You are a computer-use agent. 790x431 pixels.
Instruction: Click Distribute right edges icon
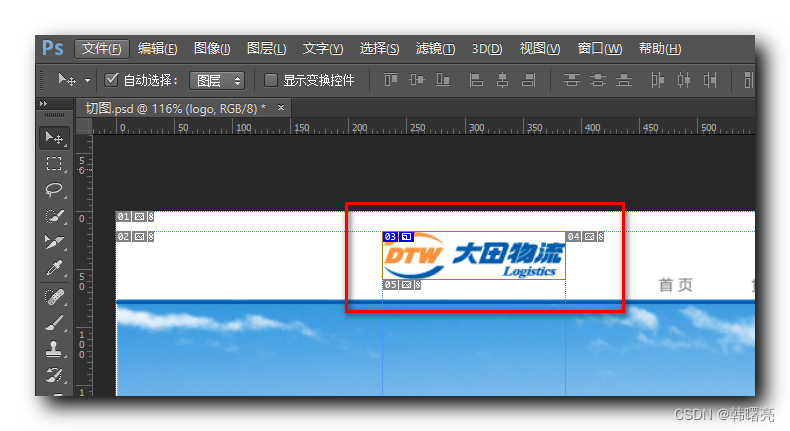coord(710,80)
